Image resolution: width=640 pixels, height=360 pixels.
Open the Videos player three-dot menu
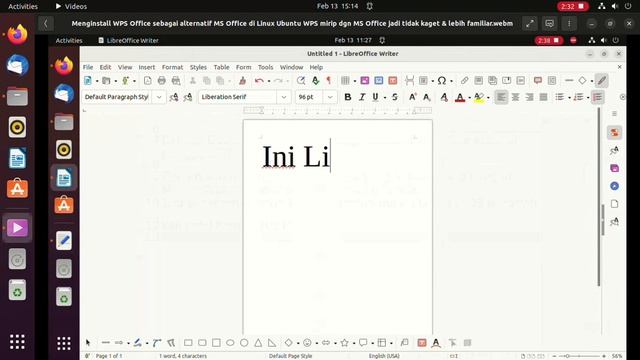click(x=569, y=24)
